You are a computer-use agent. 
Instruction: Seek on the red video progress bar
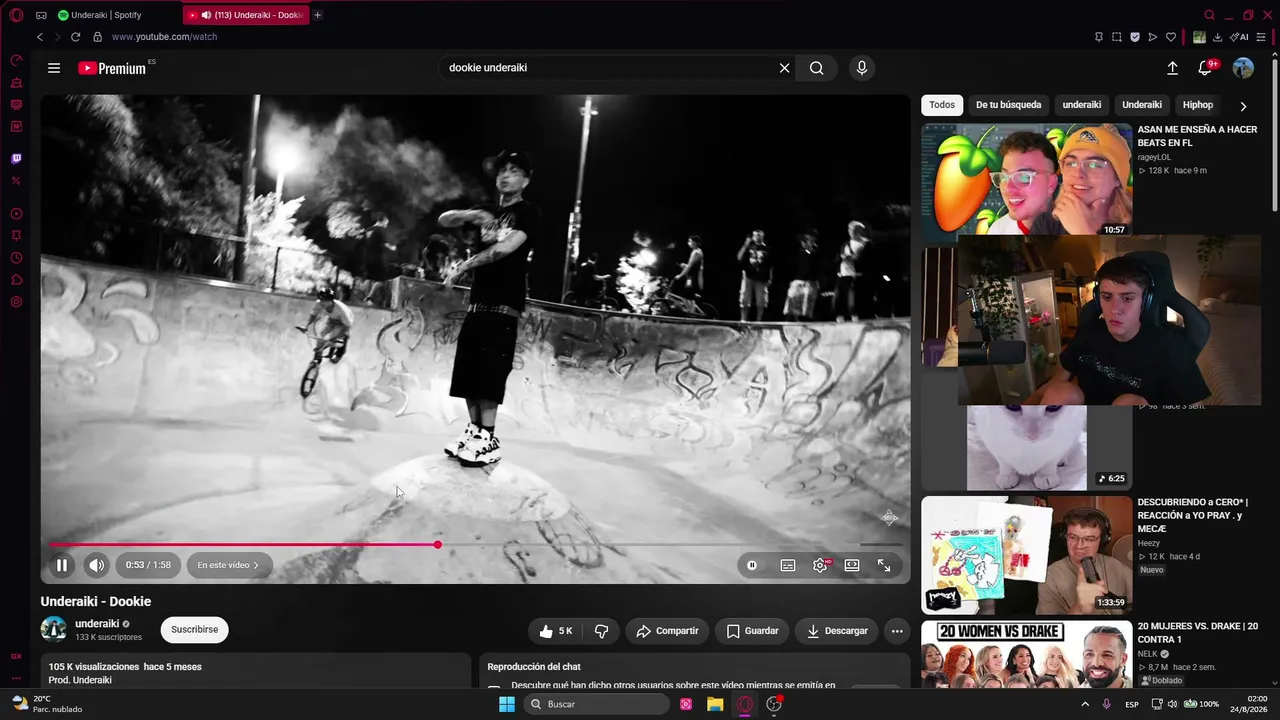tap(475, 545)
